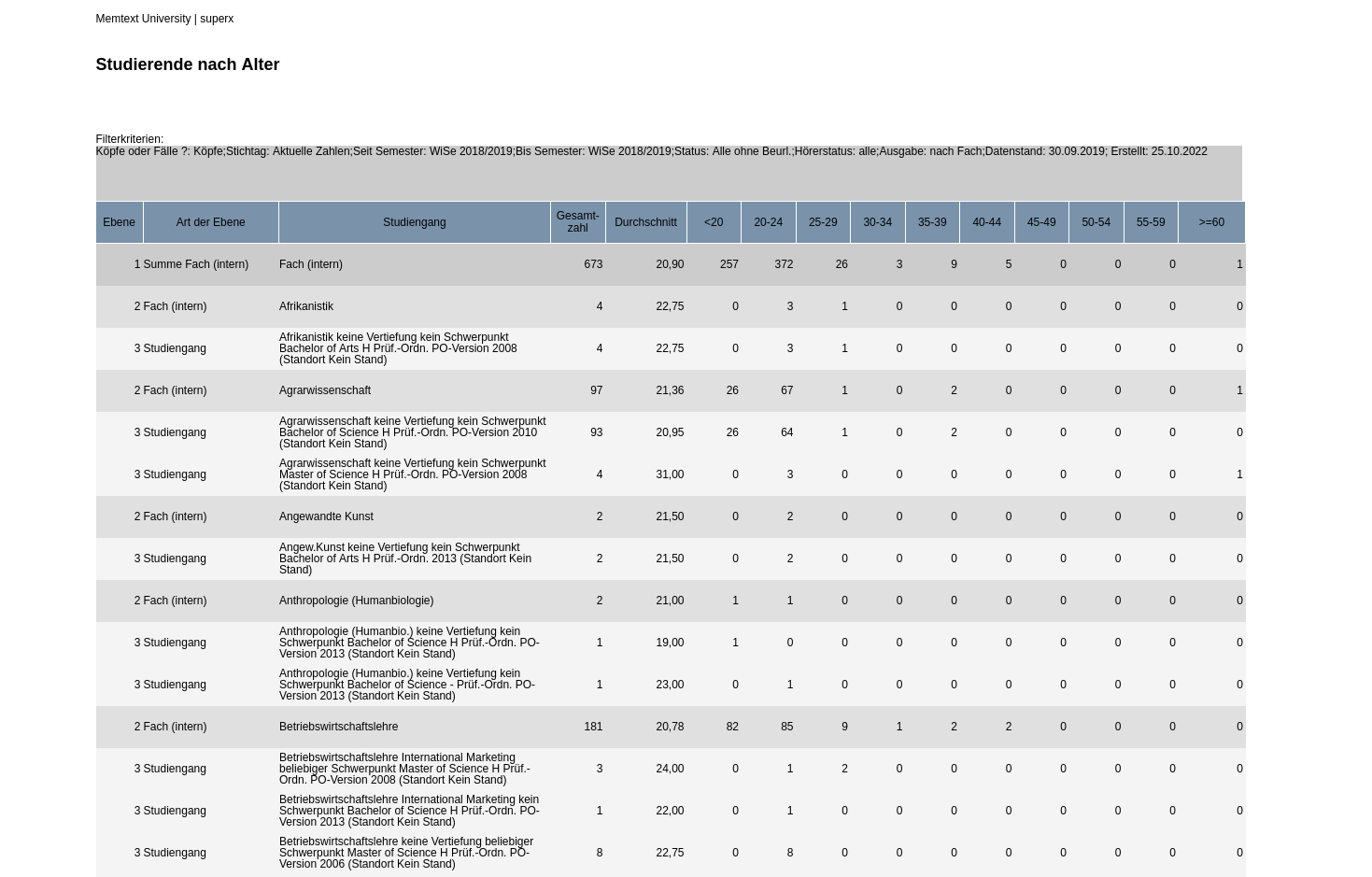This screenshot has height=877, width=1372.
Task: Click the Betriebswirtschaftslehre Master PO-Version 2006 entry
Action: (x=406, y=853)
